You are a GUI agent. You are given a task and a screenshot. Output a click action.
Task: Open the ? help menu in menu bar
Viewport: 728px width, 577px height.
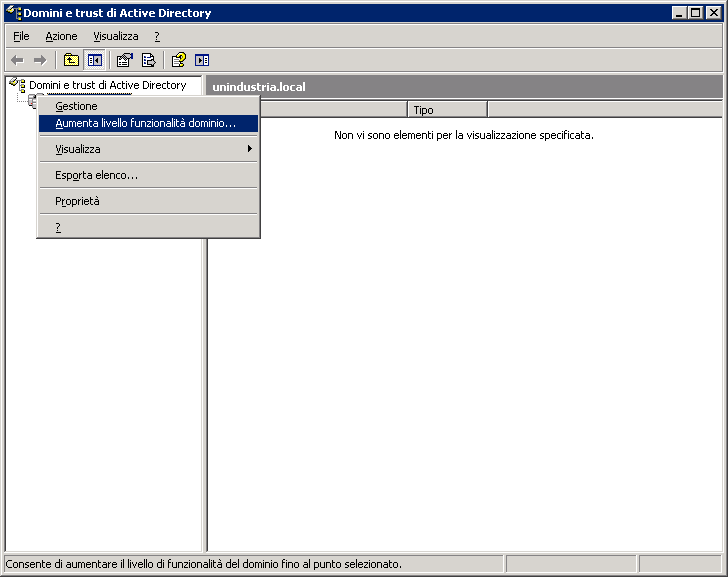tap(157, 36)
